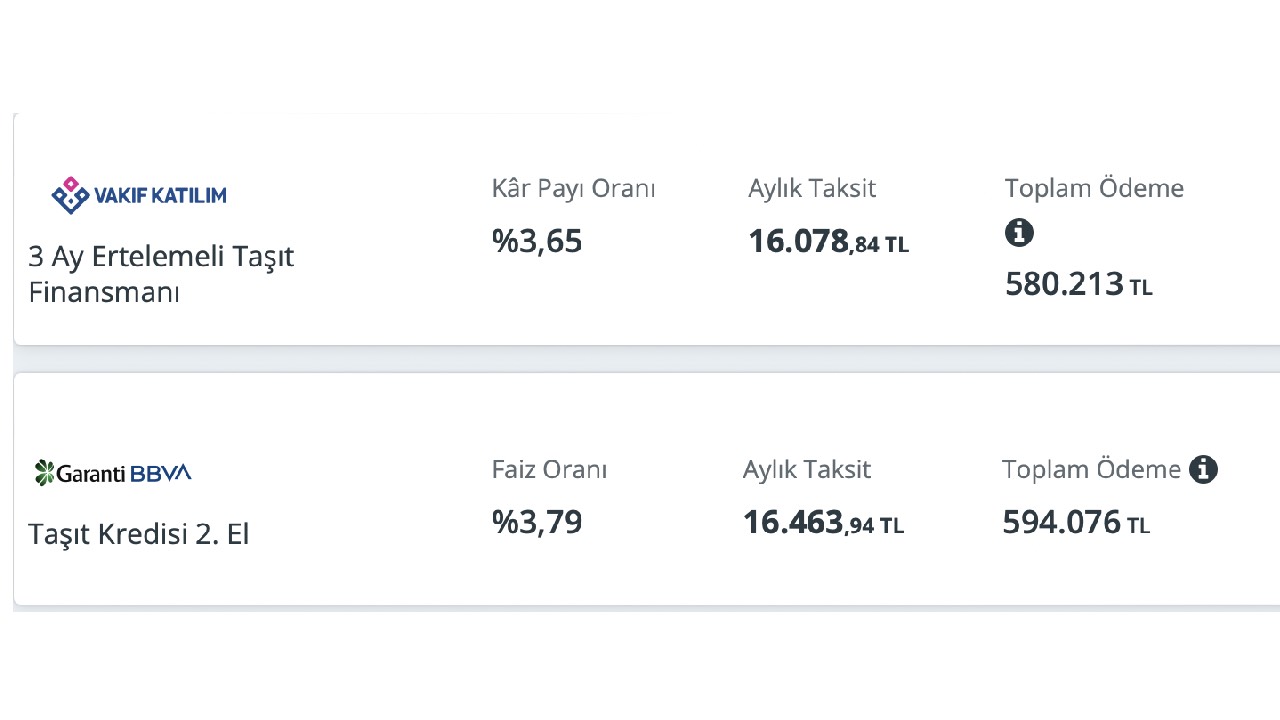Click Aylık Taksit label in Garanti card
Image resolution: width=1280 pixels, height=720 pixels.
pos(807,469)
